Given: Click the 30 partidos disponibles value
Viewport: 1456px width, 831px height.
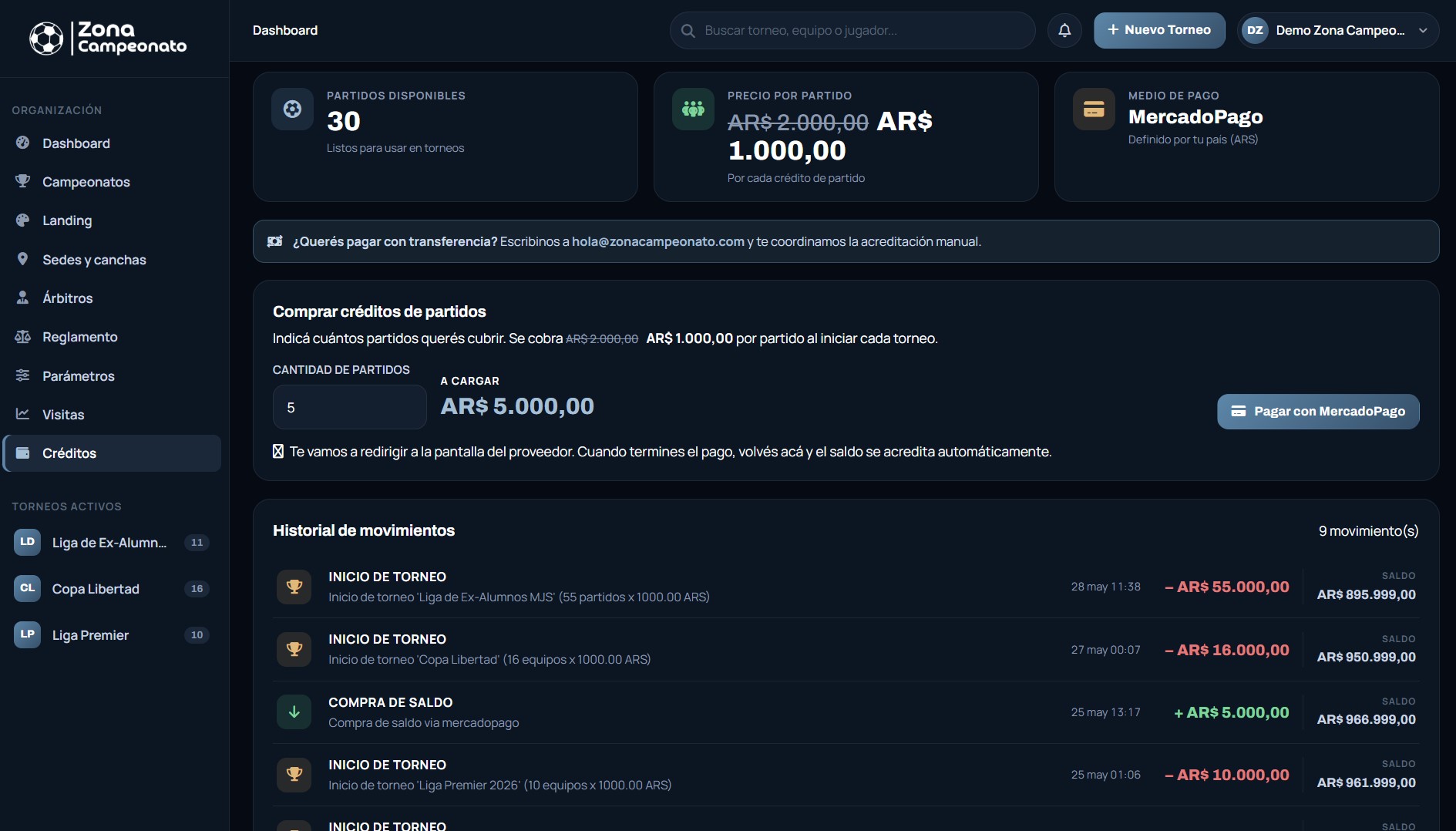Looking at the screenshot, I should pyautogui.click(x=344, y=122).
